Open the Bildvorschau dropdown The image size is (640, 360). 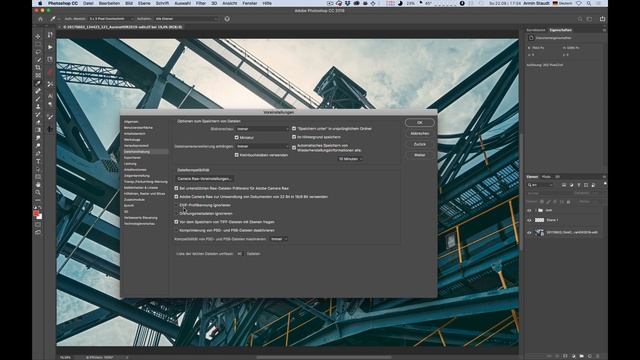[262, 129]
